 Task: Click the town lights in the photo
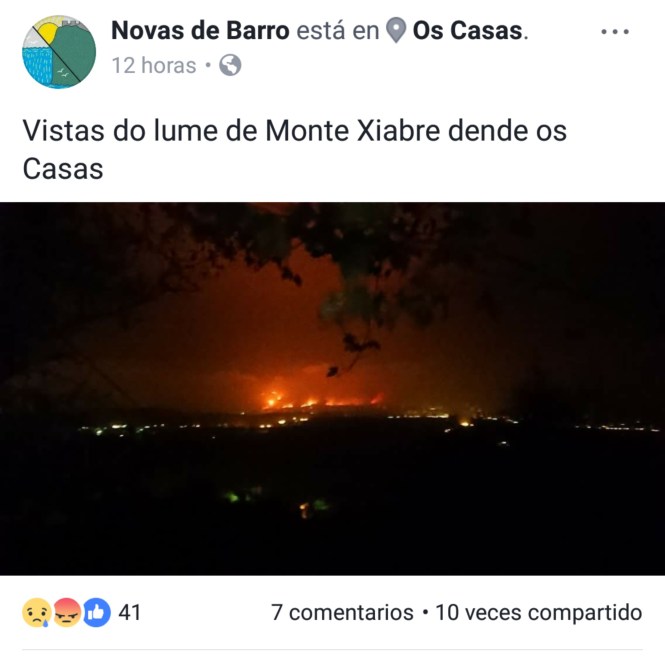coord(298,425)
